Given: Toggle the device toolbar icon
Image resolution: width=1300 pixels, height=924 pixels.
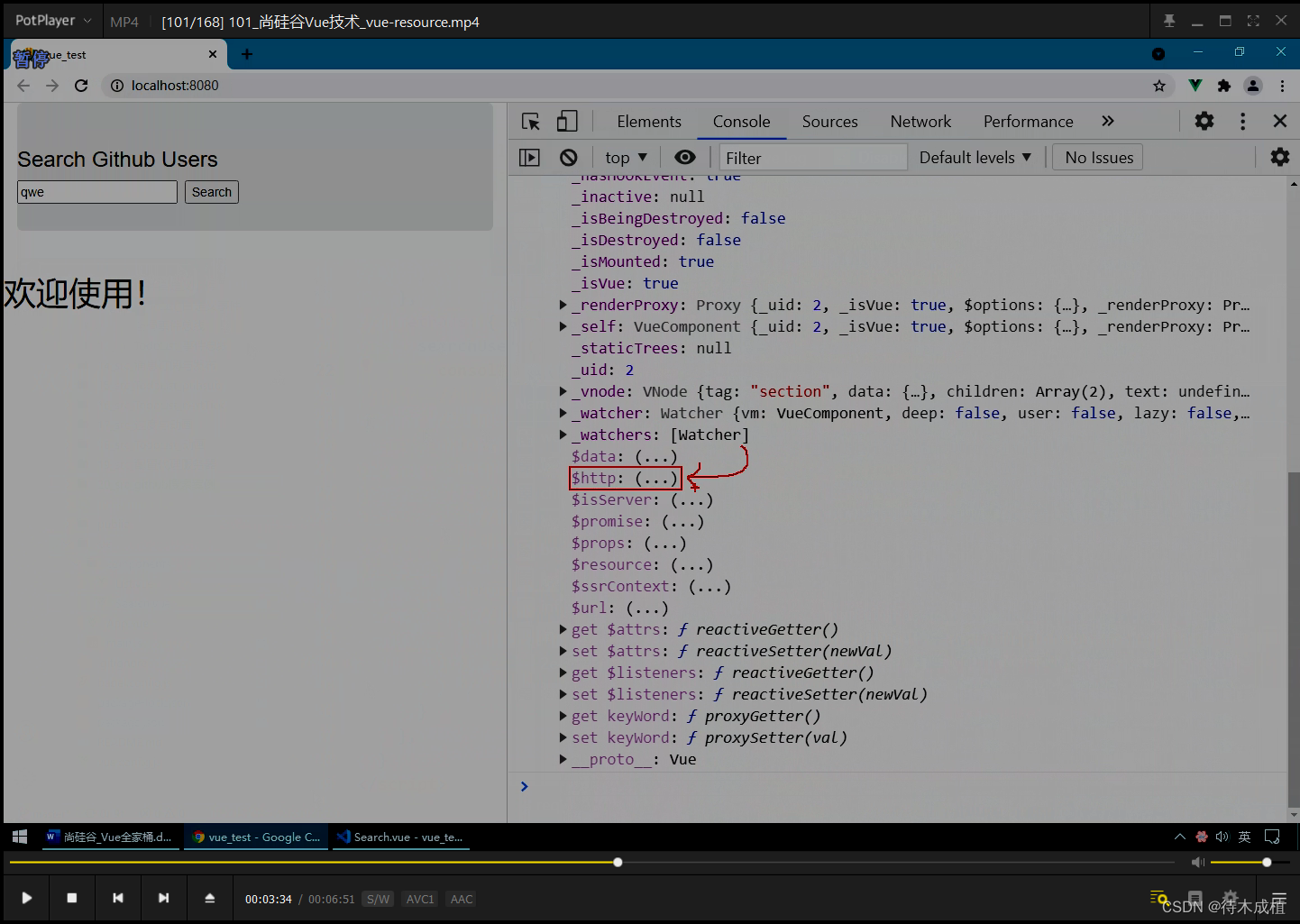Looking at the screenshot, I should click(567, 122).
